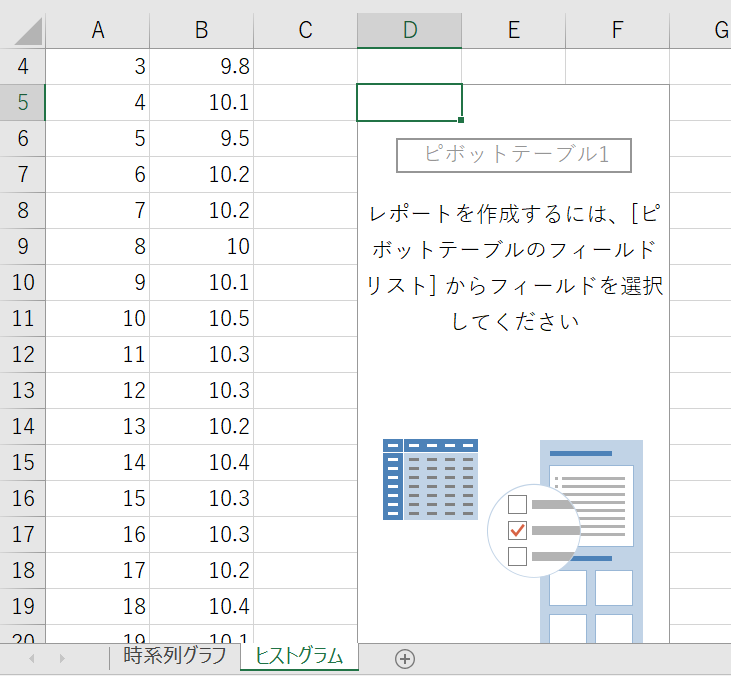Select column B header
731x676 pixels.
click(x=201, y=30)
